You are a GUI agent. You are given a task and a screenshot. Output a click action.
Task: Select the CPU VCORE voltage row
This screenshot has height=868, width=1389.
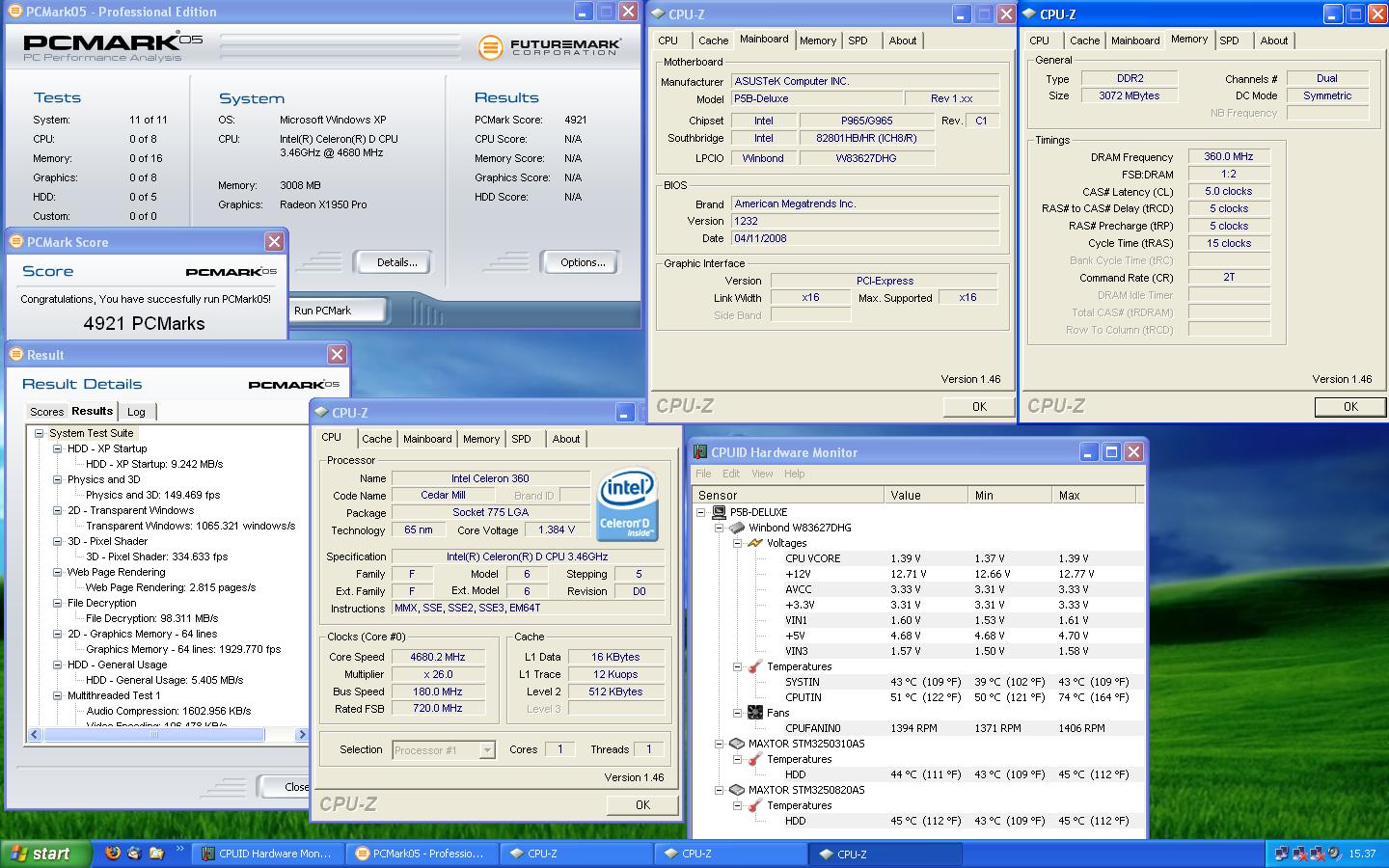[x=919, y=558]
